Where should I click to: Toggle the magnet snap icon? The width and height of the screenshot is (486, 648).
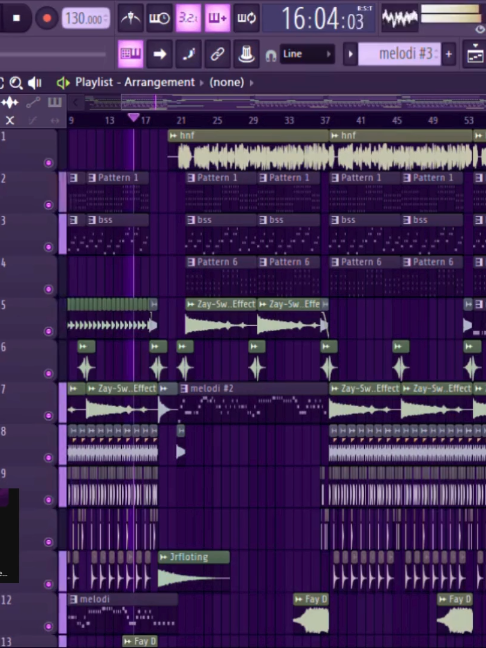[x=271, y=55]
